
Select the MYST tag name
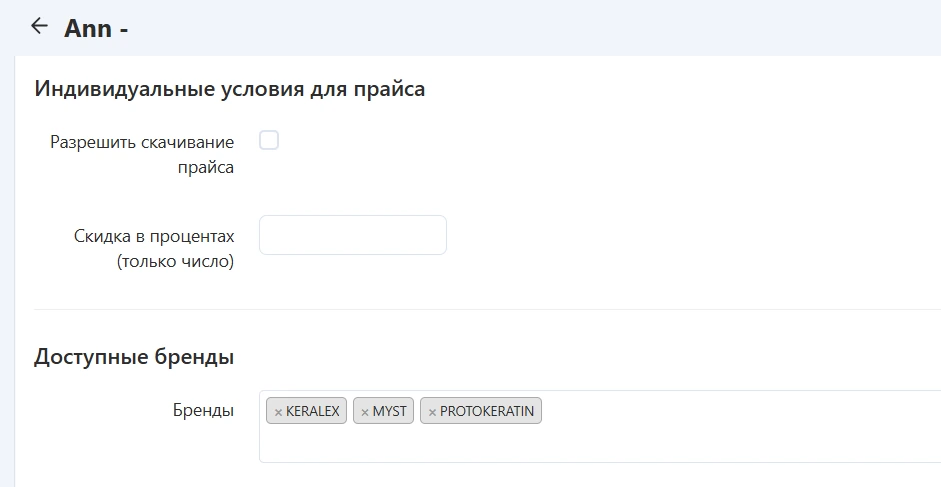click(x=389, y=411)
